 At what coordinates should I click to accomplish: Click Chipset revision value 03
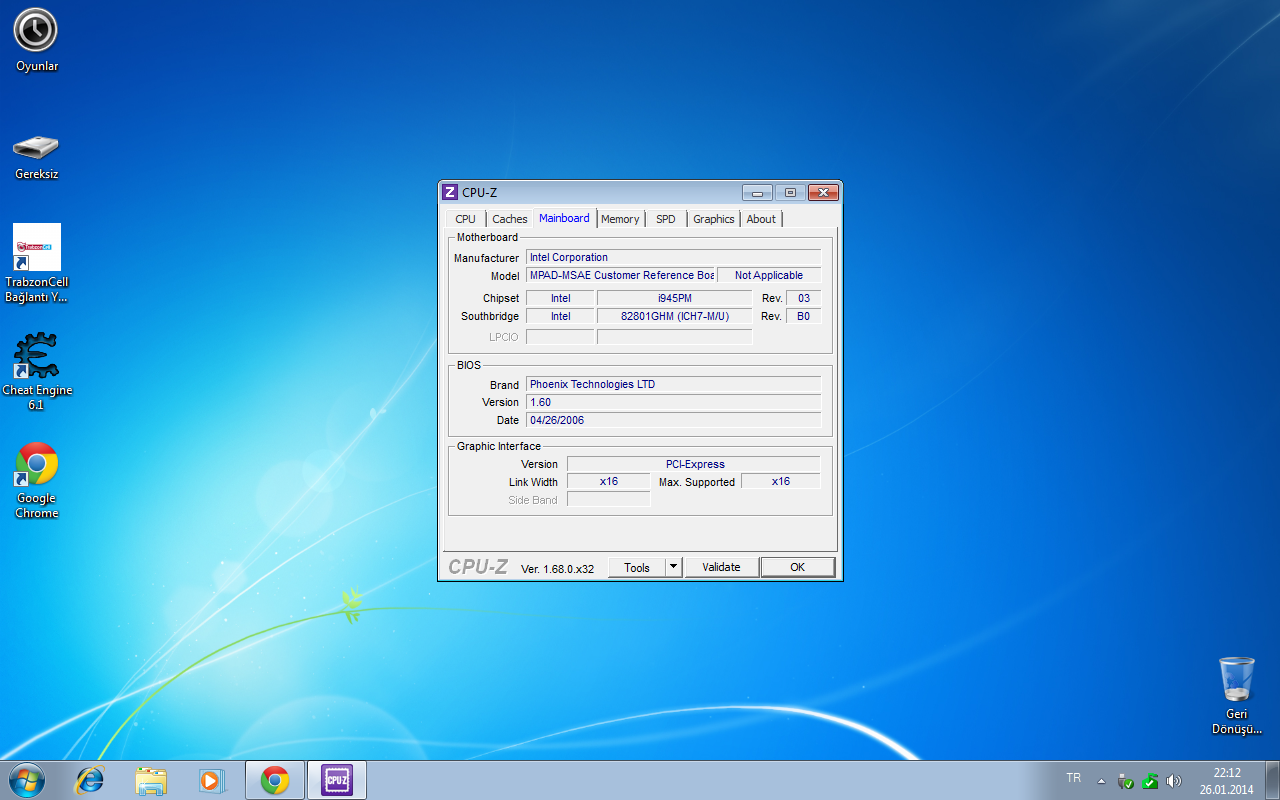click(803, 298)
